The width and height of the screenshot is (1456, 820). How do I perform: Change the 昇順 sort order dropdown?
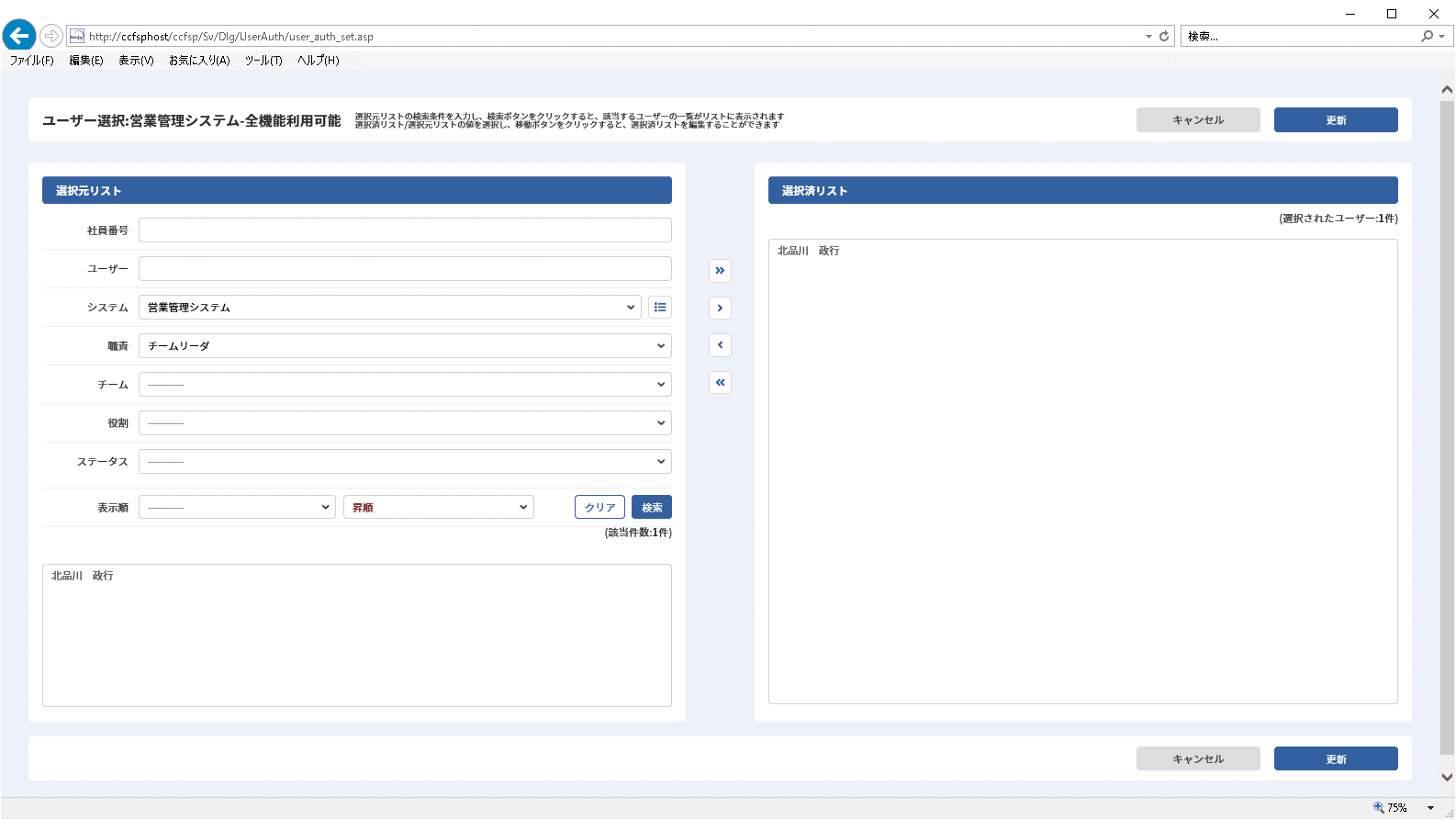pos(439,508)
